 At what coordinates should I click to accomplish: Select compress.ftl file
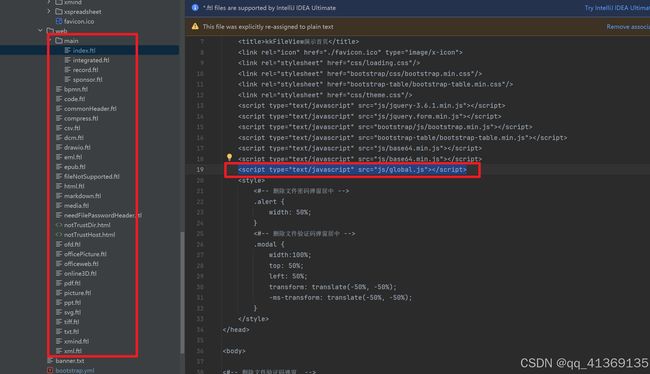tap(81, 118)
